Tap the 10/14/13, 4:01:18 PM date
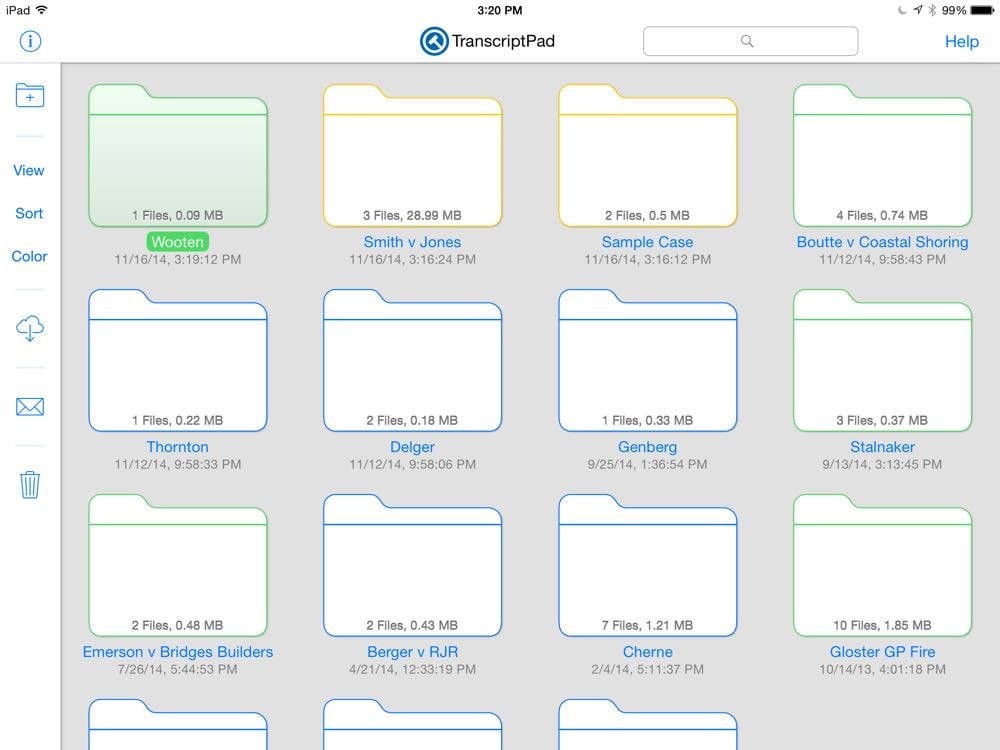 pos(883,670)
